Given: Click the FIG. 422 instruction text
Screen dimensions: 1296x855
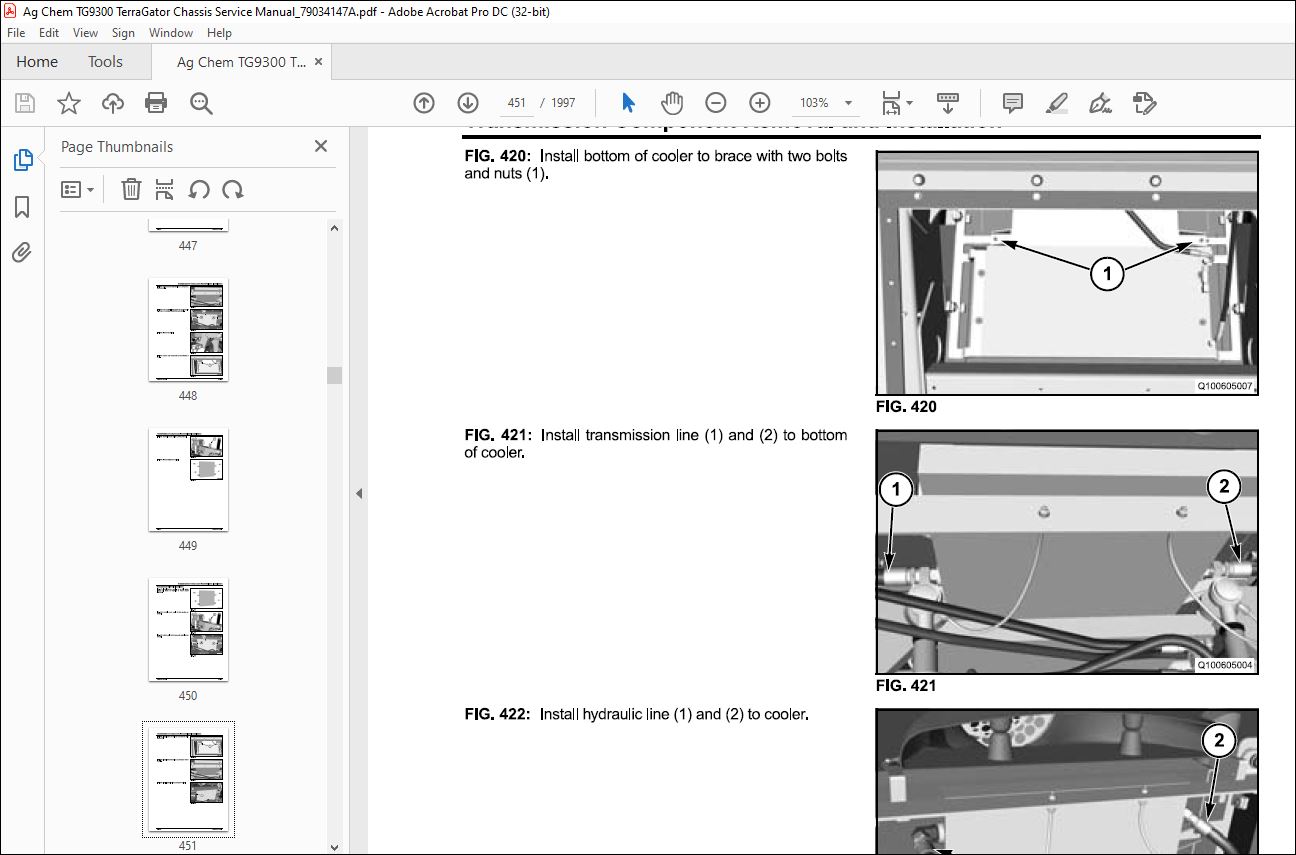Looking at the screenshot, I should (636, 714).
